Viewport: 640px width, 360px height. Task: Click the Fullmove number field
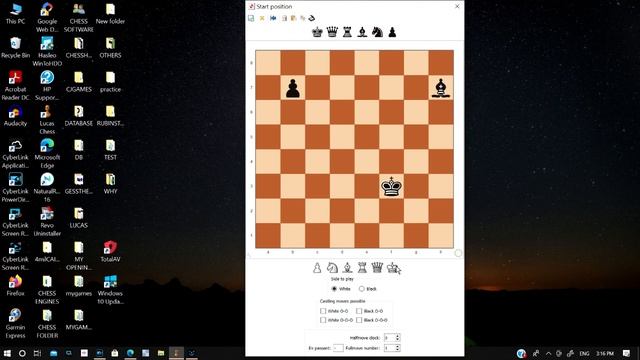click(389, 348)
